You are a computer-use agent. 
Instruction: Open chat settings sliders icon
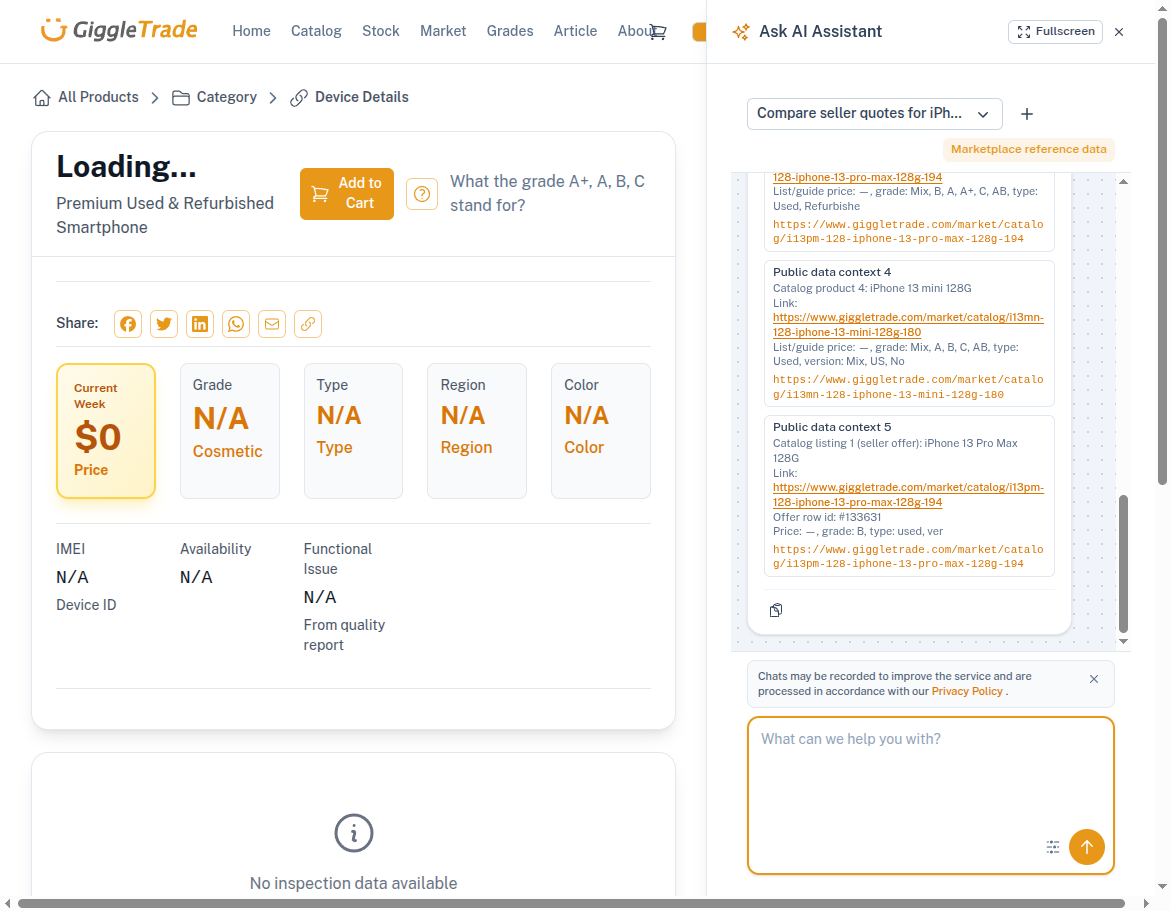1053,847
